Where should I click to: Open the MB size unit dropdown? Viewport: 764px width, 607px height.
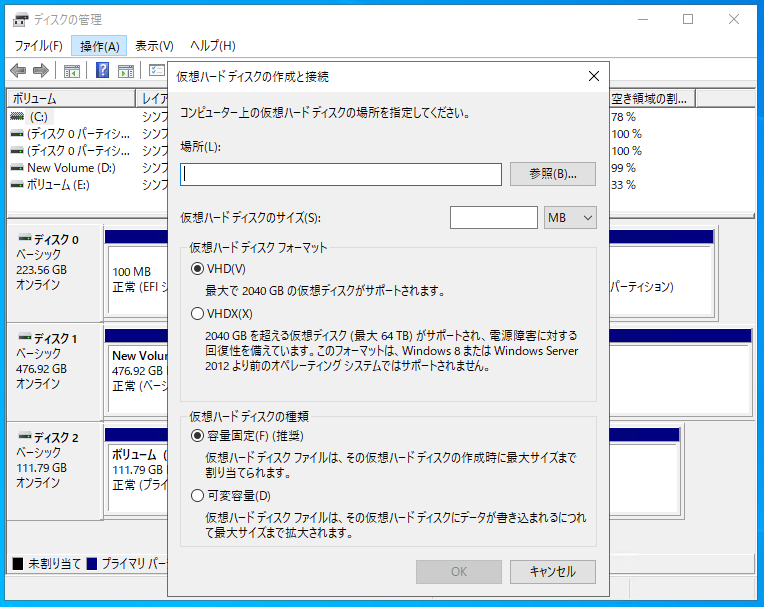570,217
